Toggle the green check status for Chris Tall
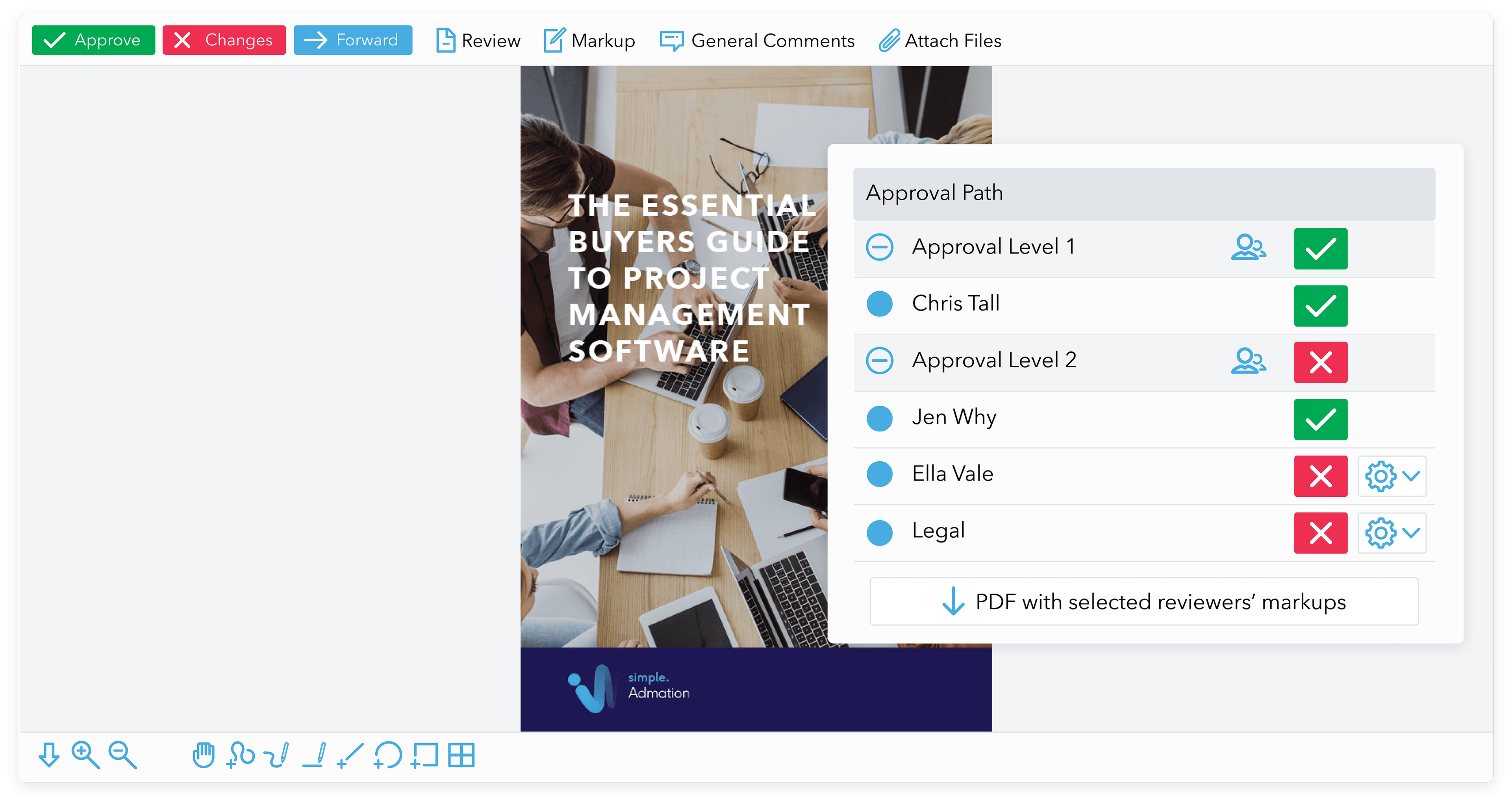The width and height of the screenshot is (1512, 805). pos(1321,306)
